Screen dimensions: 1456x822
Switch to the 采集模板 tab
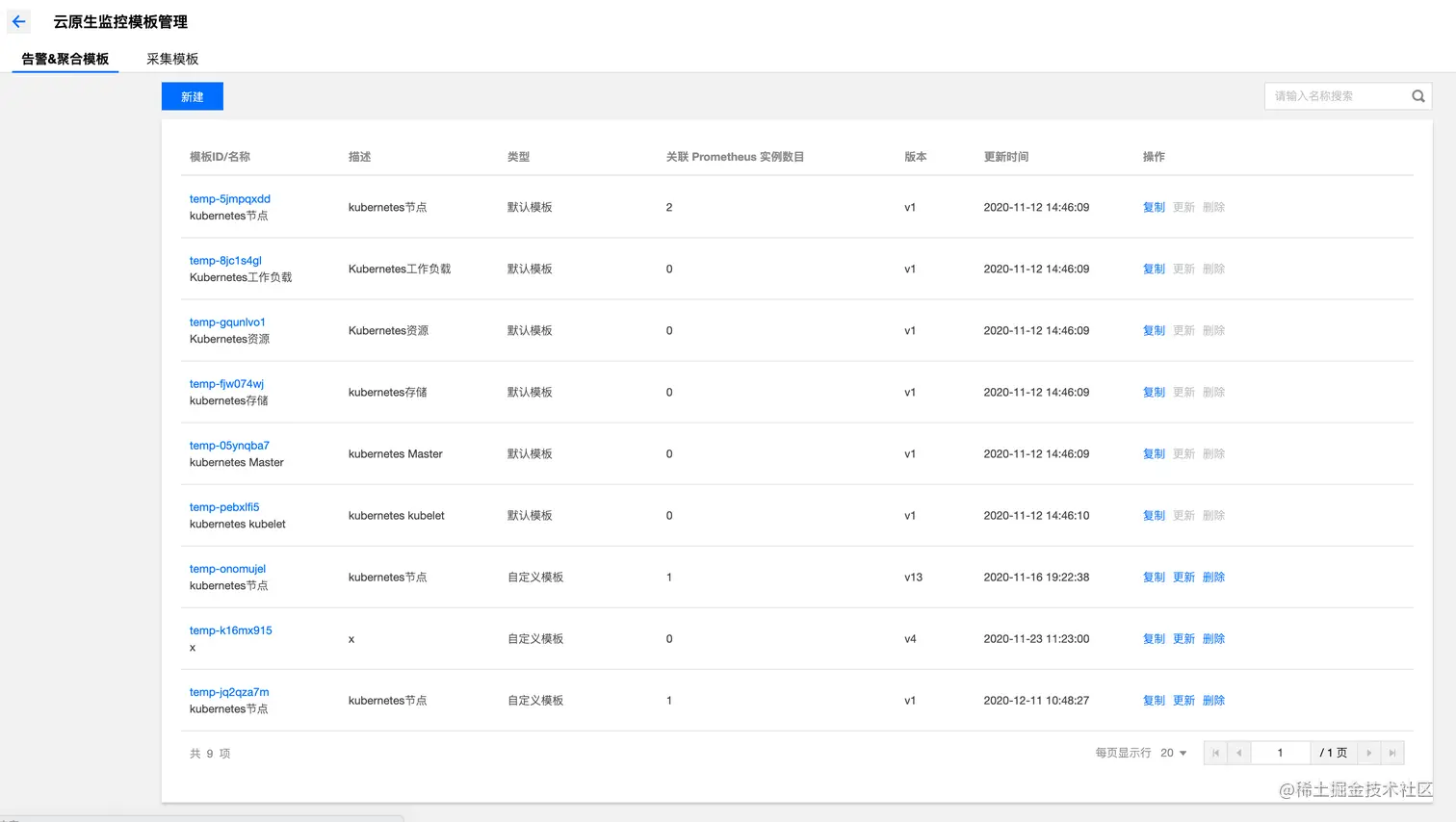172,59
